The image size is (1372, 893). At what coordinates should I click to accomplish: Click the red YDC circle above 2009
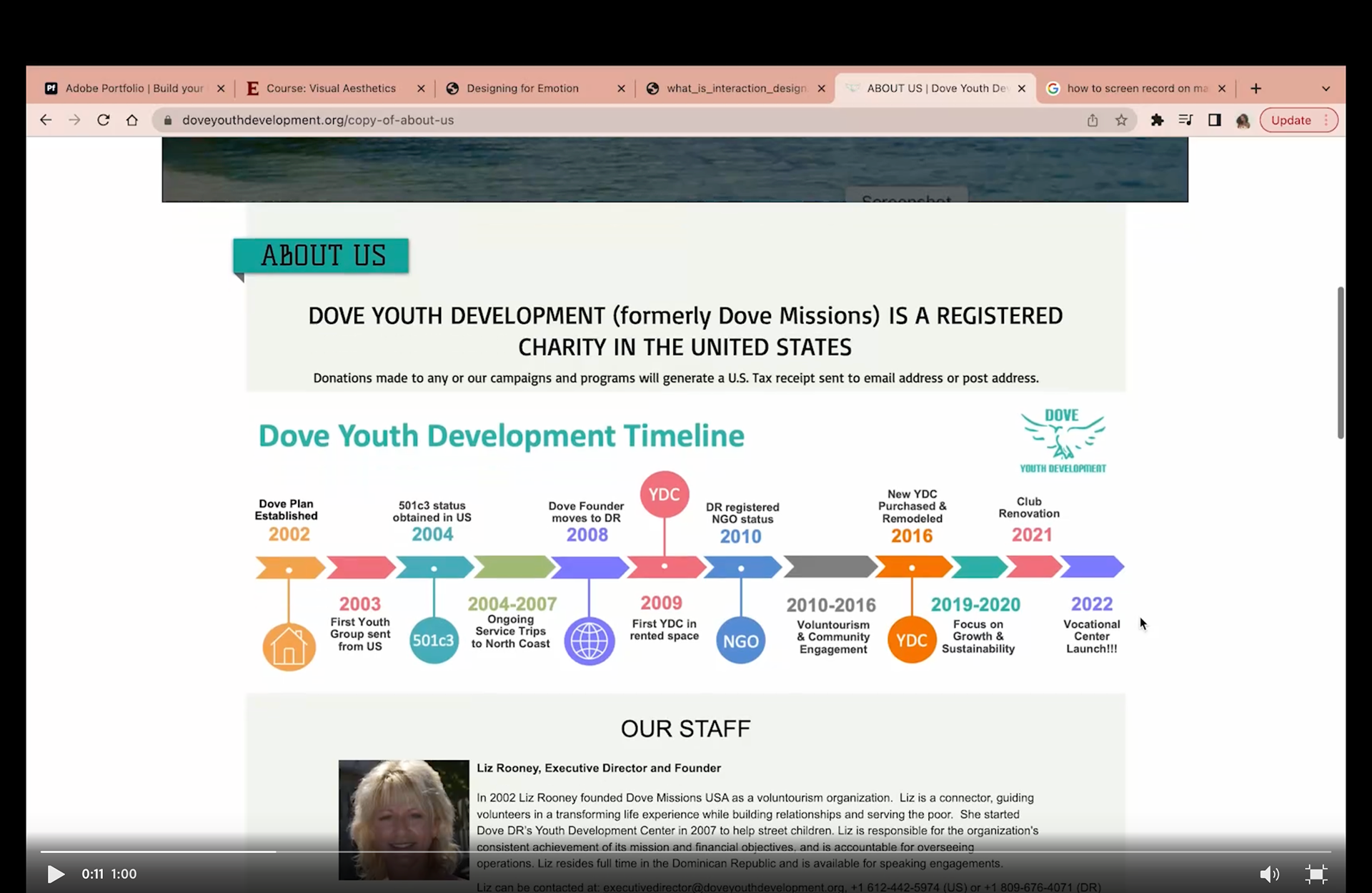[665, 494]
